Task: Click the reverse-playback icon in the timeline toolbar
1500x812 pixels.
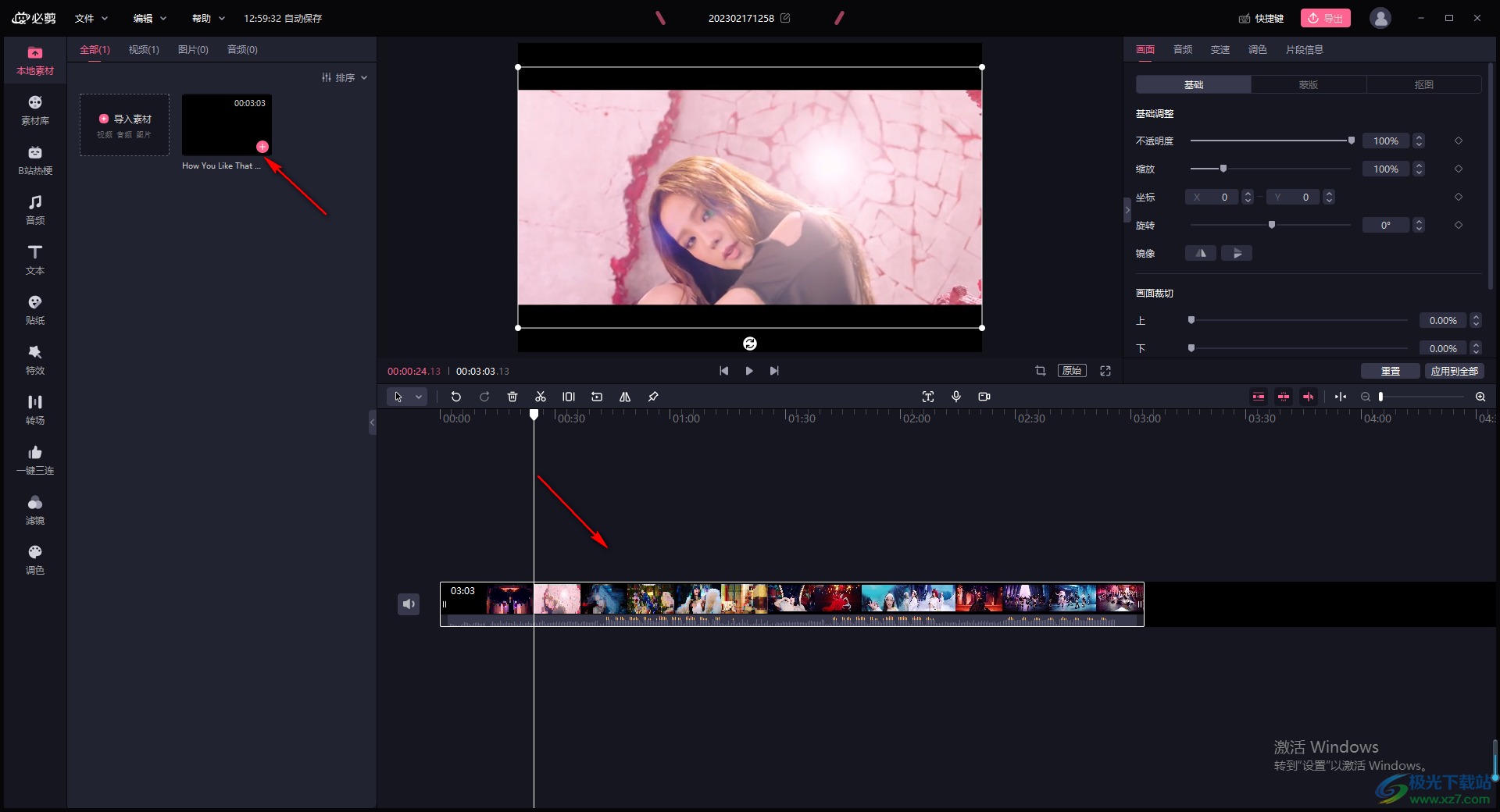Action: pyautogui.click(x=597, y=397)
